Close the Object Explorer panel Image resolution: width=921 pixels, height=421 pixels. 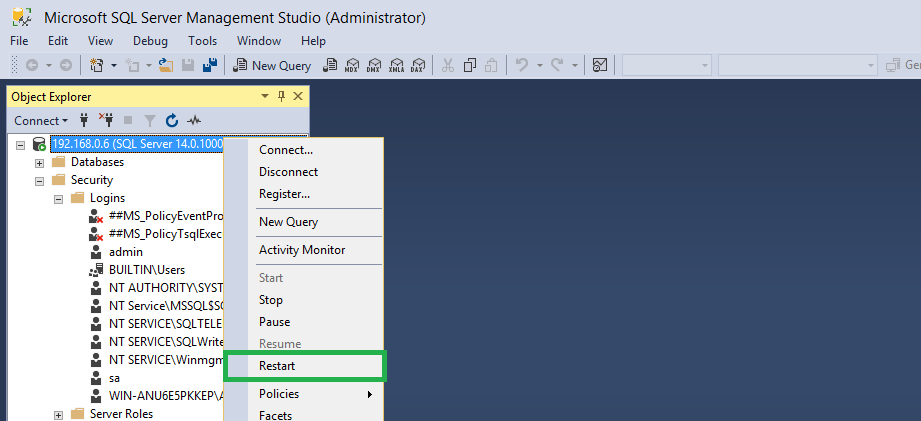click(298, 96)
